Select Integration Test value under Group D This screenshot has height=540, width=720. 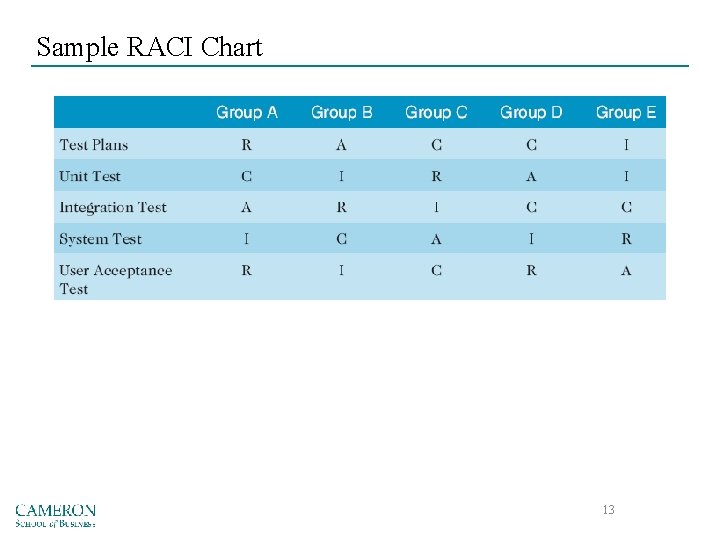531,208
